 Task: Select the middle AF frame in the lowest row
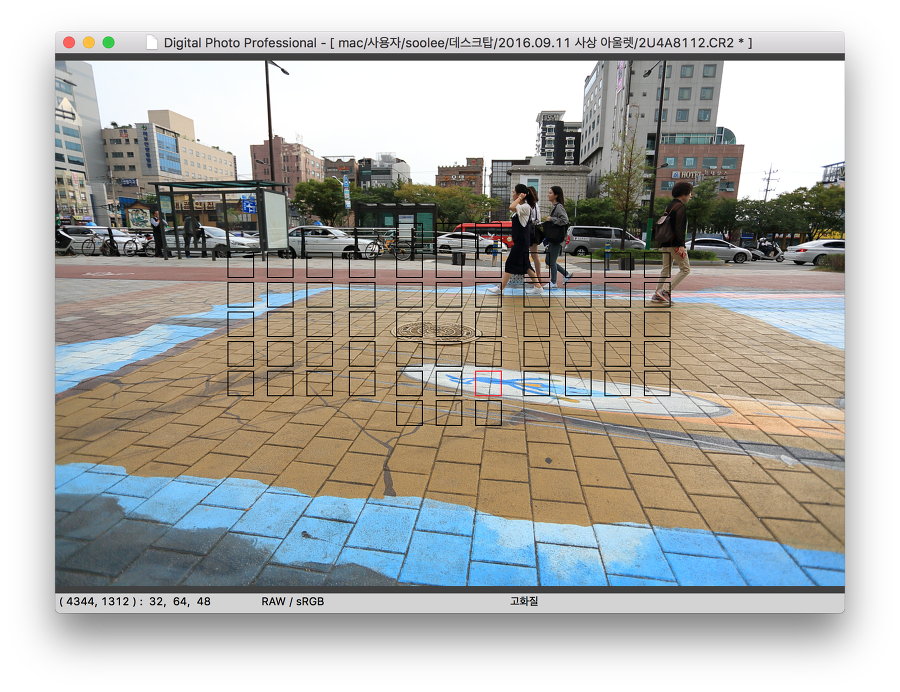pos(449,413)
